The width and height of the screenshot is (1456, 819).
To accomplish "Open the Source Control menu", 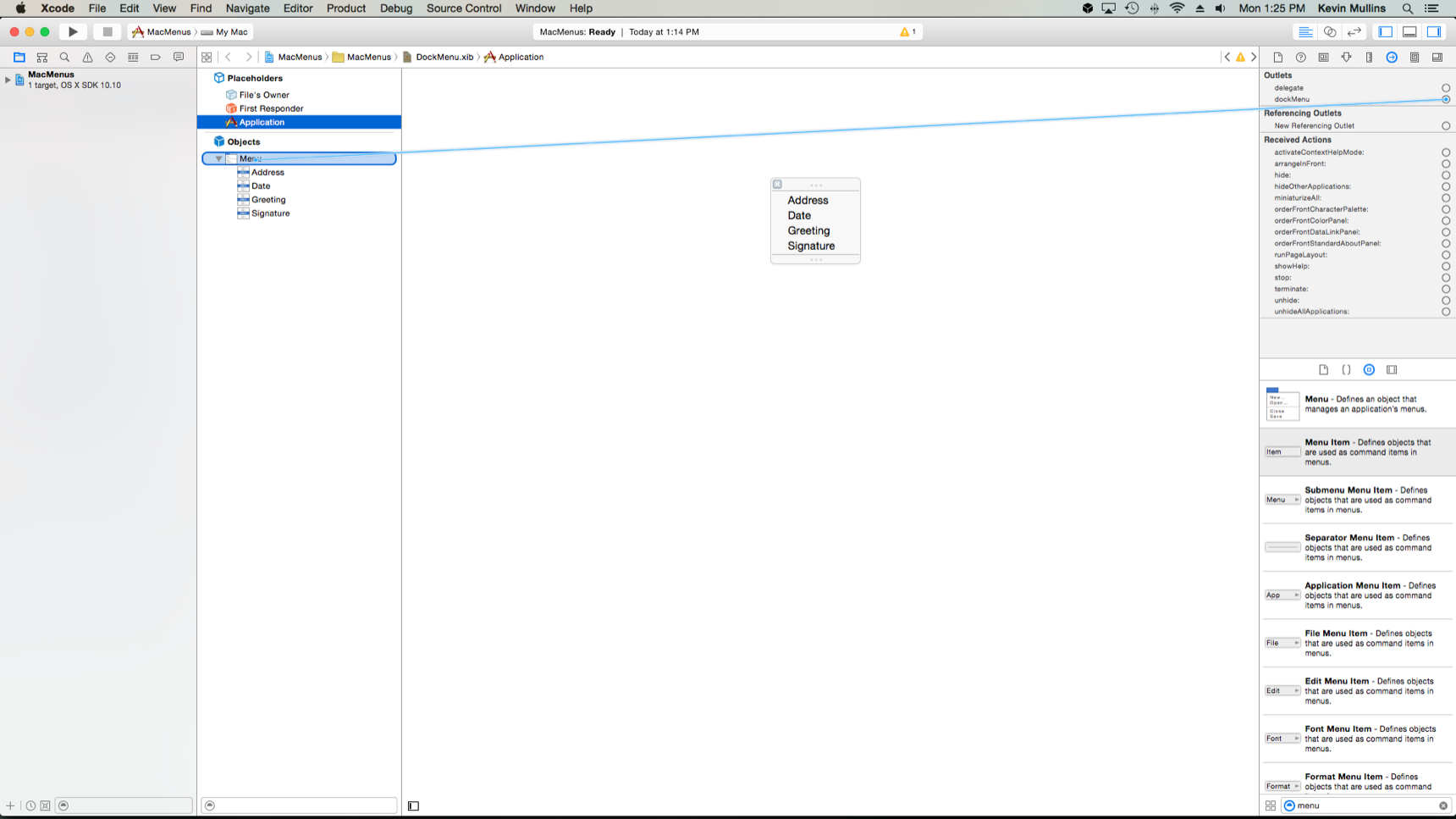I will [464, 8].
